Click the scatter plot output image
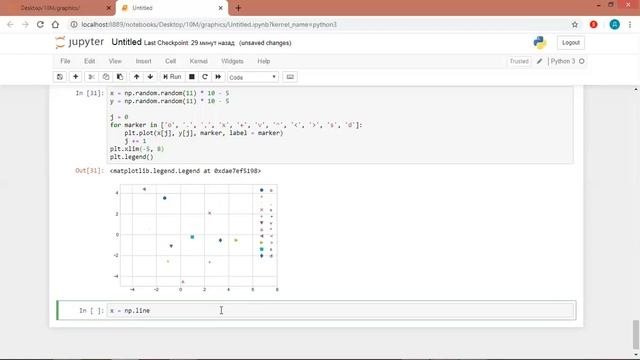This screenshot has width=640, height=360. pyautogui.click(x=195, y=238)
